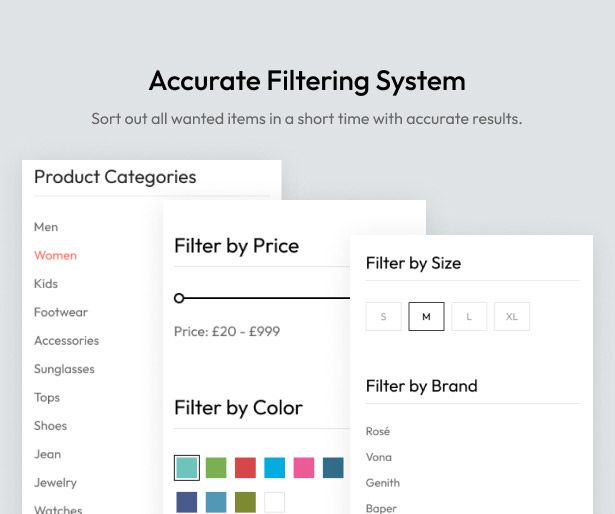Choose the green color swatch
The width and height of the screenshot is (615, 514).
[x=216, y=467]
